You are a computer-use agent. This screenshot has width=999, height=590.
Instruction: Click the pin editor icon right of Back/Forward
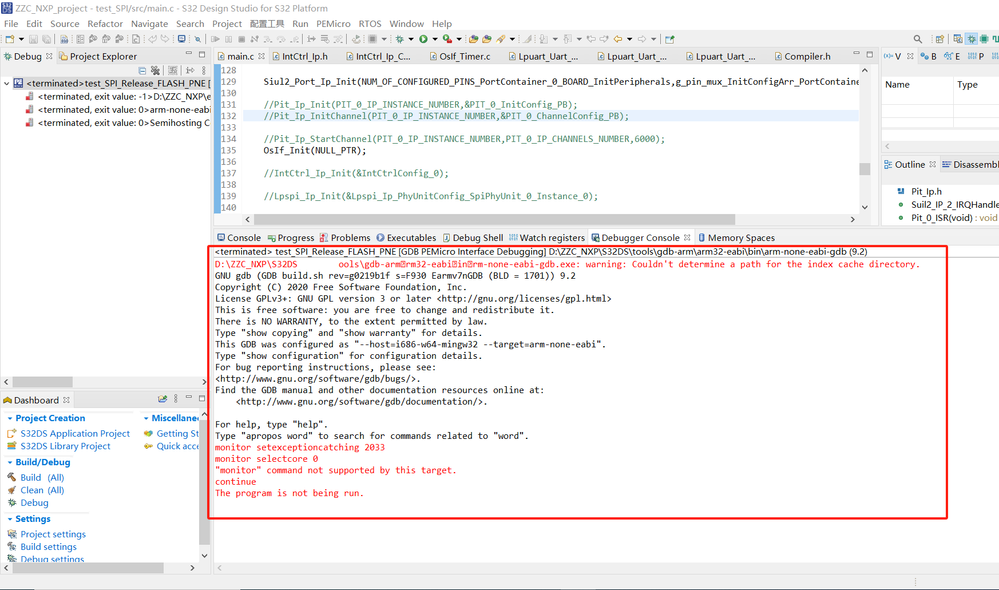(x=670, y=39)
